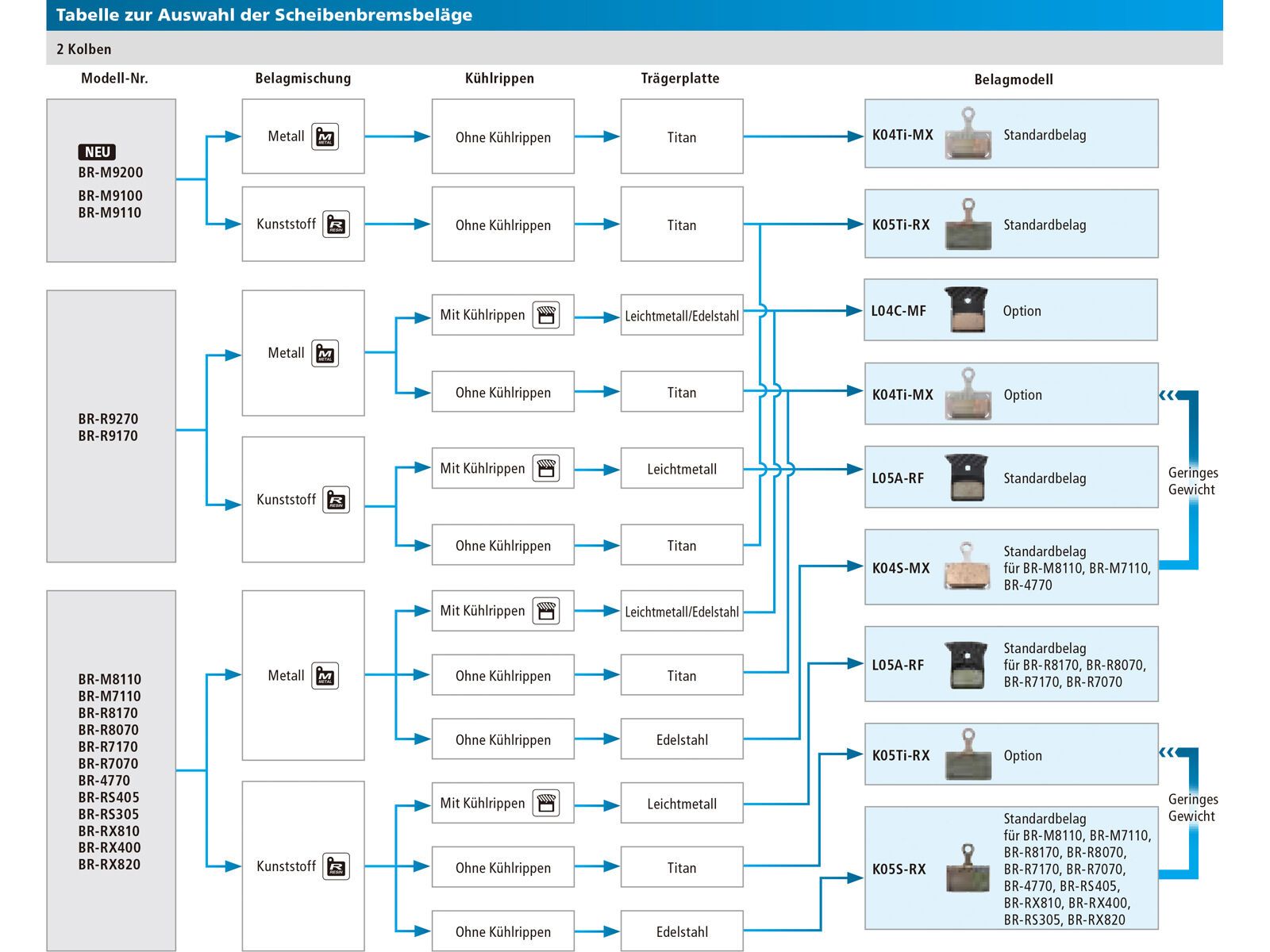Screen dimensions: 1270x952
Task: Click 'Leichtmetall' box in BR-R9270 Kunststoff group
Action: tap(682, 469)
